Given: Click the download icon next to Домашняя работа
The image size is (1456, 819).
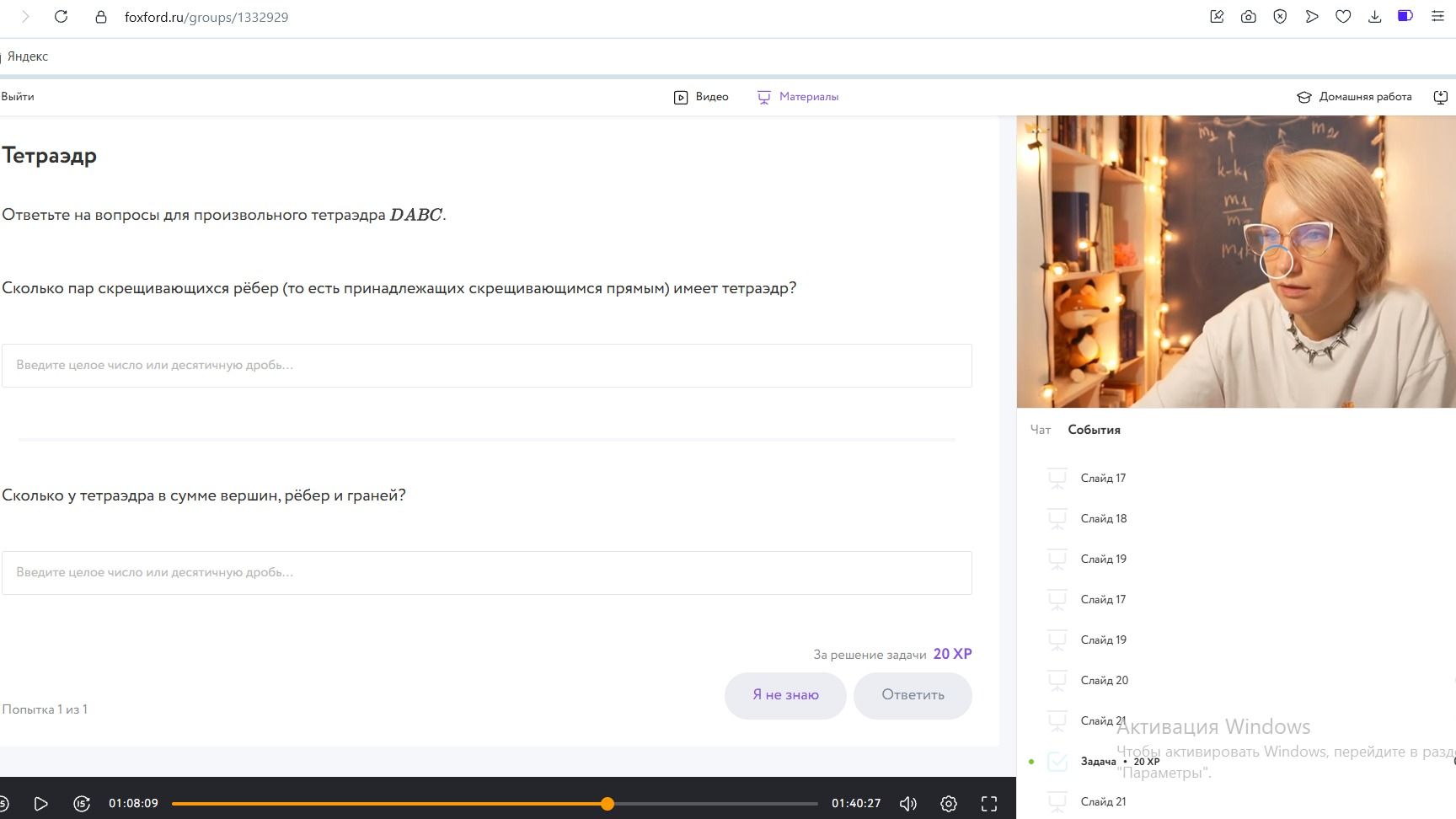Looking at the screenshot, I should [x=1441, y=97].
